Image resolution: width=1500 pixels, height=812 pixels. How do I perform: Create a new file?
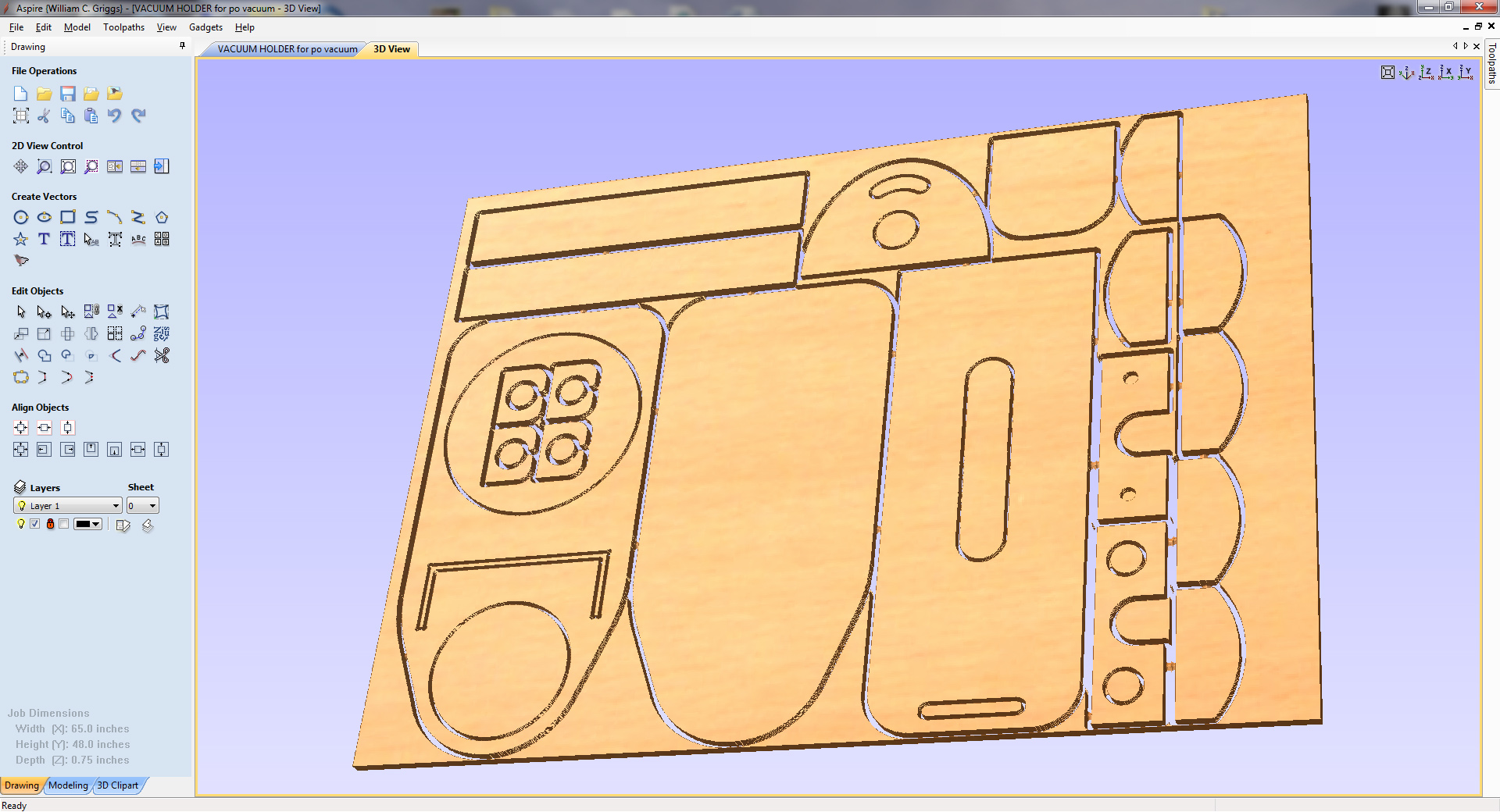(21, 94)
